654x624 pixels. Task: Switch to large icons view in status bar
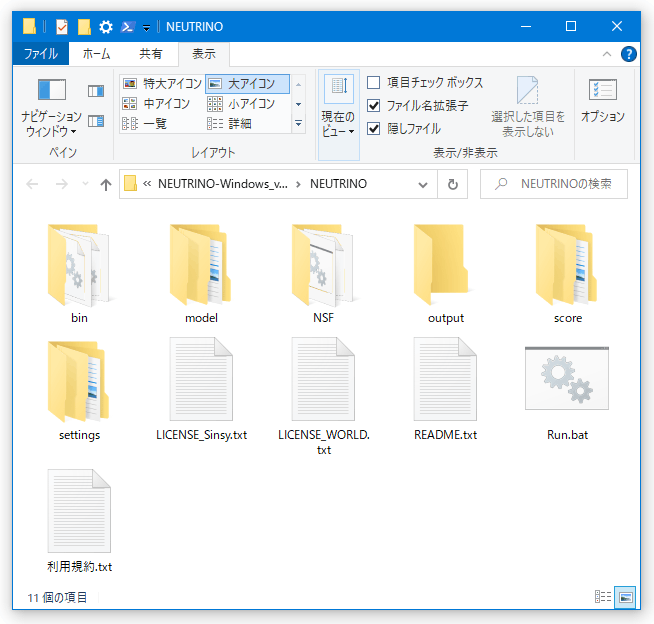click(x=625, y=597)
